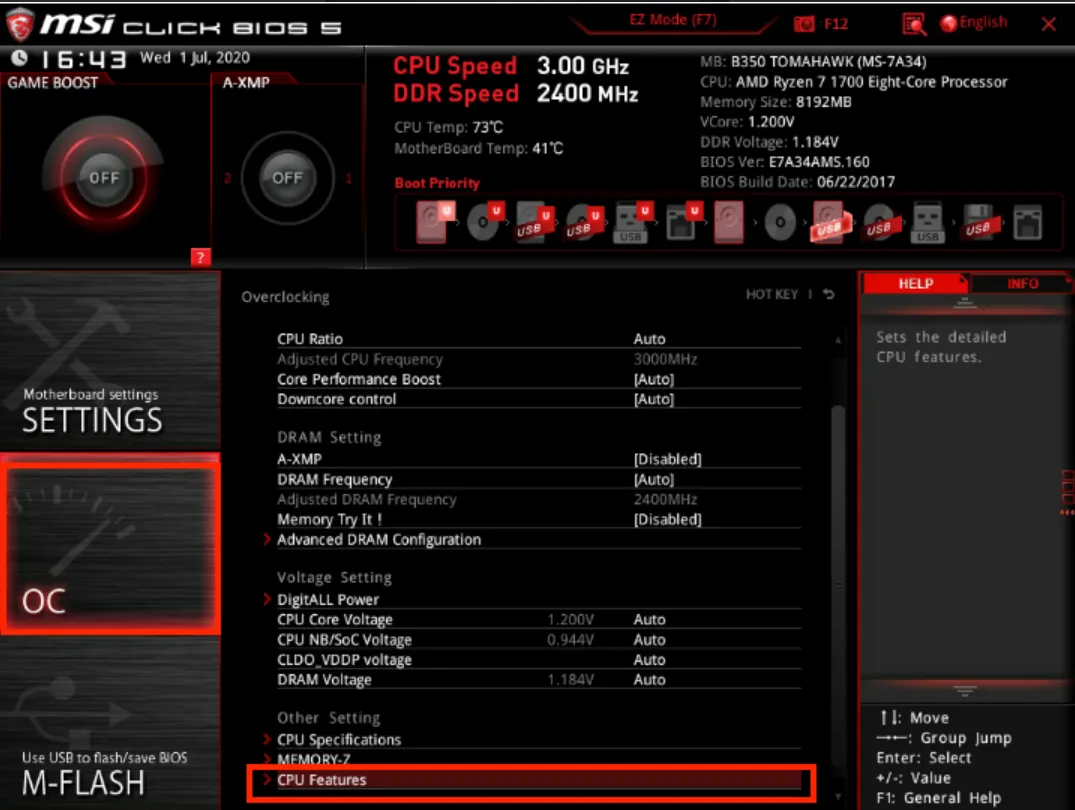Click the settings list scrollbar up arrow
The image size is (1075, 810).
coord(838,340)
